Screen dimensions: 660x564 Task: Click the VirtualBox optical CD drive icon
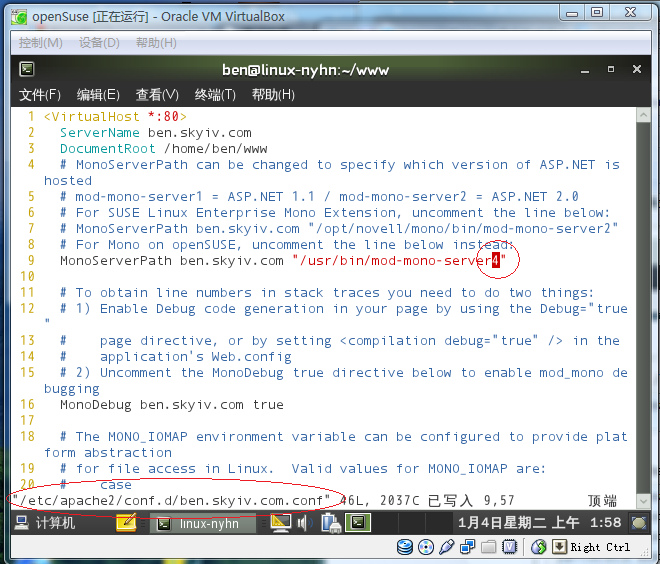(426, 547)
